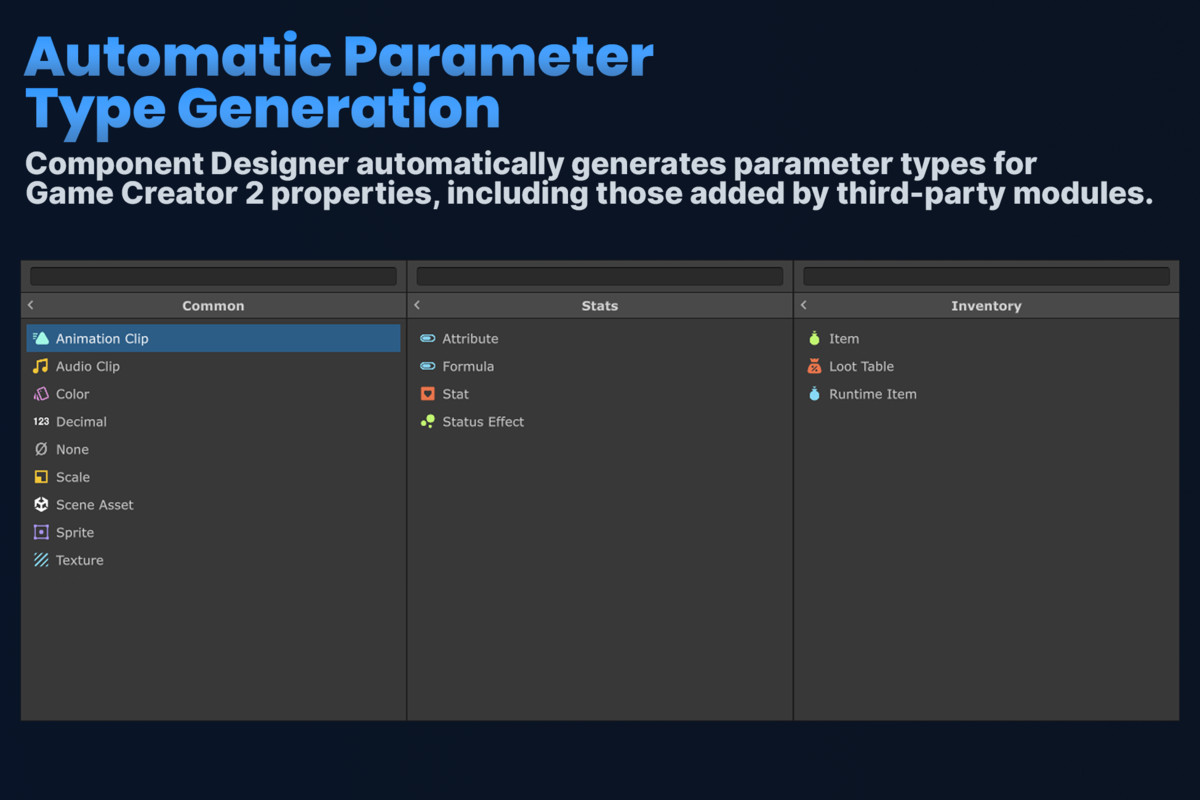Image resolution: width=1200 pixels, height=800 pixels.
Task: Click the striped Texture icon
Action: click(41, 560)
